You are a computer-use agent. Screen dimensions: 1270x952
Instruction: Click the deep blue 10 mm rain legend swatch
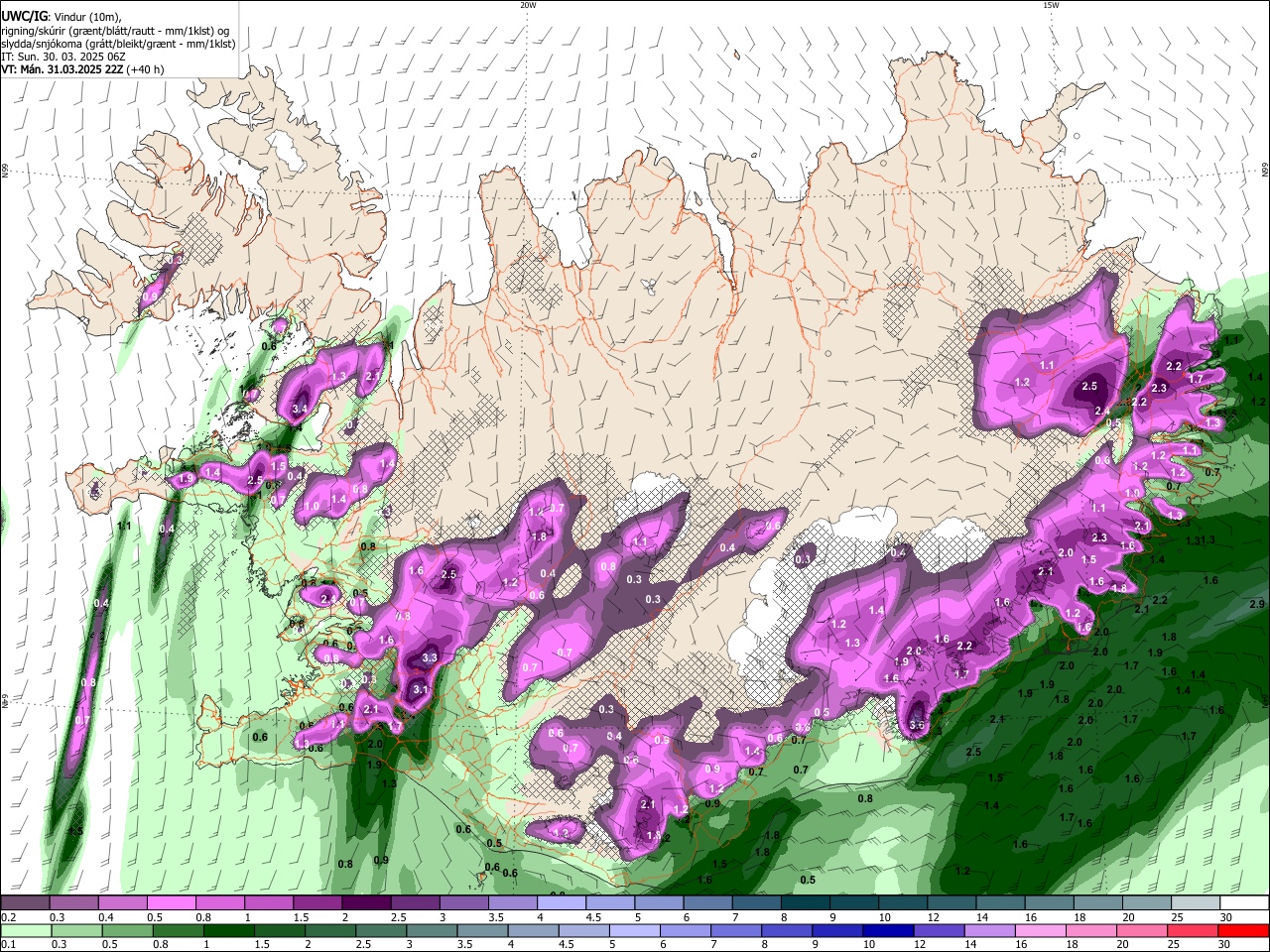click(x=887, y=930)
